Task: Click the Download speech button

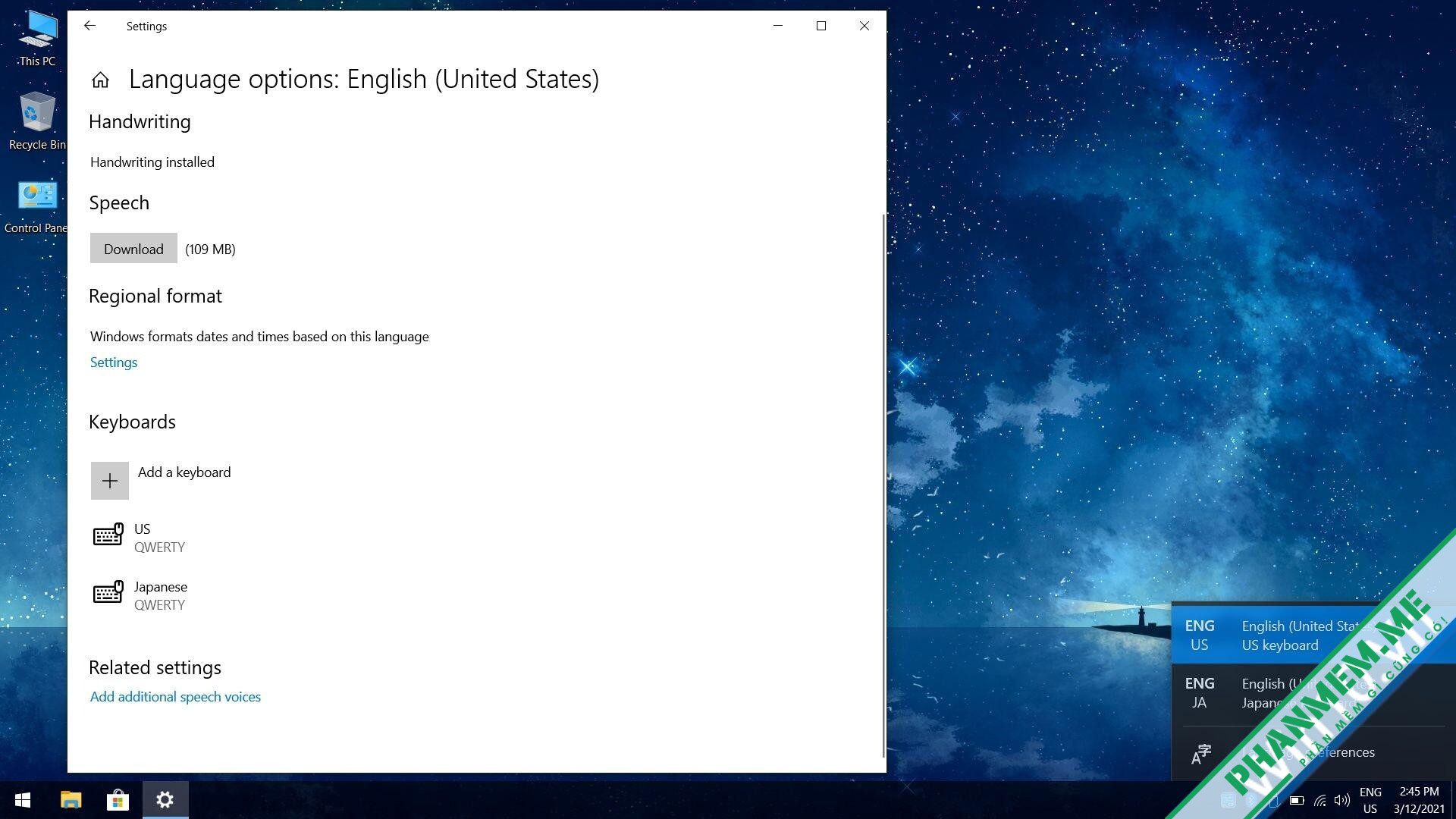Action: (x=133, y=248)
